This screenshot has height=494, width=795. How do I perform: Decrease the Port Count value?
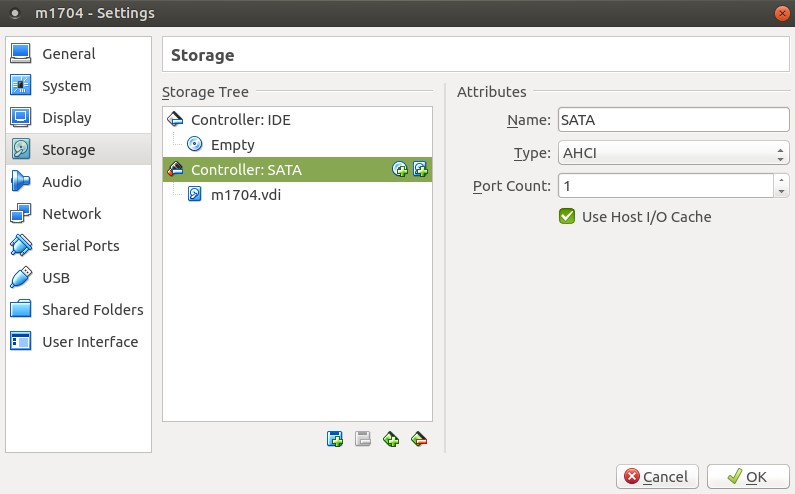point(781,192)
